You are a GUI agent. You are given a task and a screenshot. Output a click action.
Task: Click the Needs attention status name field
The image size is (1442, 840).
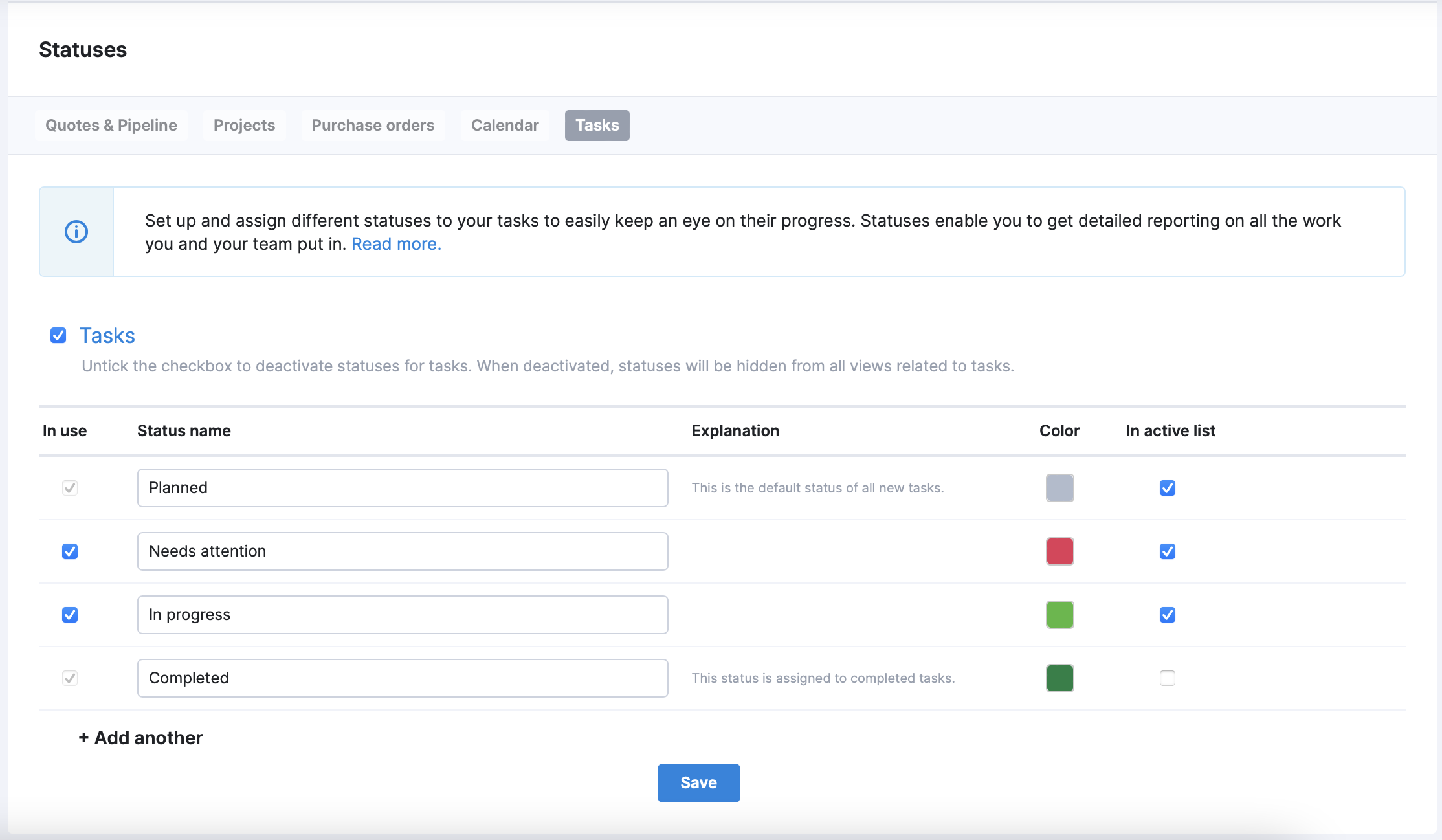403,551
